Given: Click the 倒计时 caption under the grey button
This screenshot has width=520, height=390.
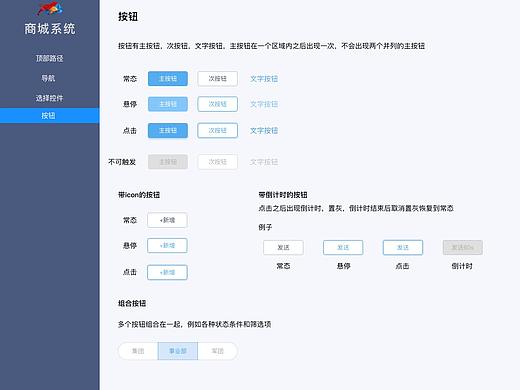Looking at the screenshot, I should pos(462,266).
